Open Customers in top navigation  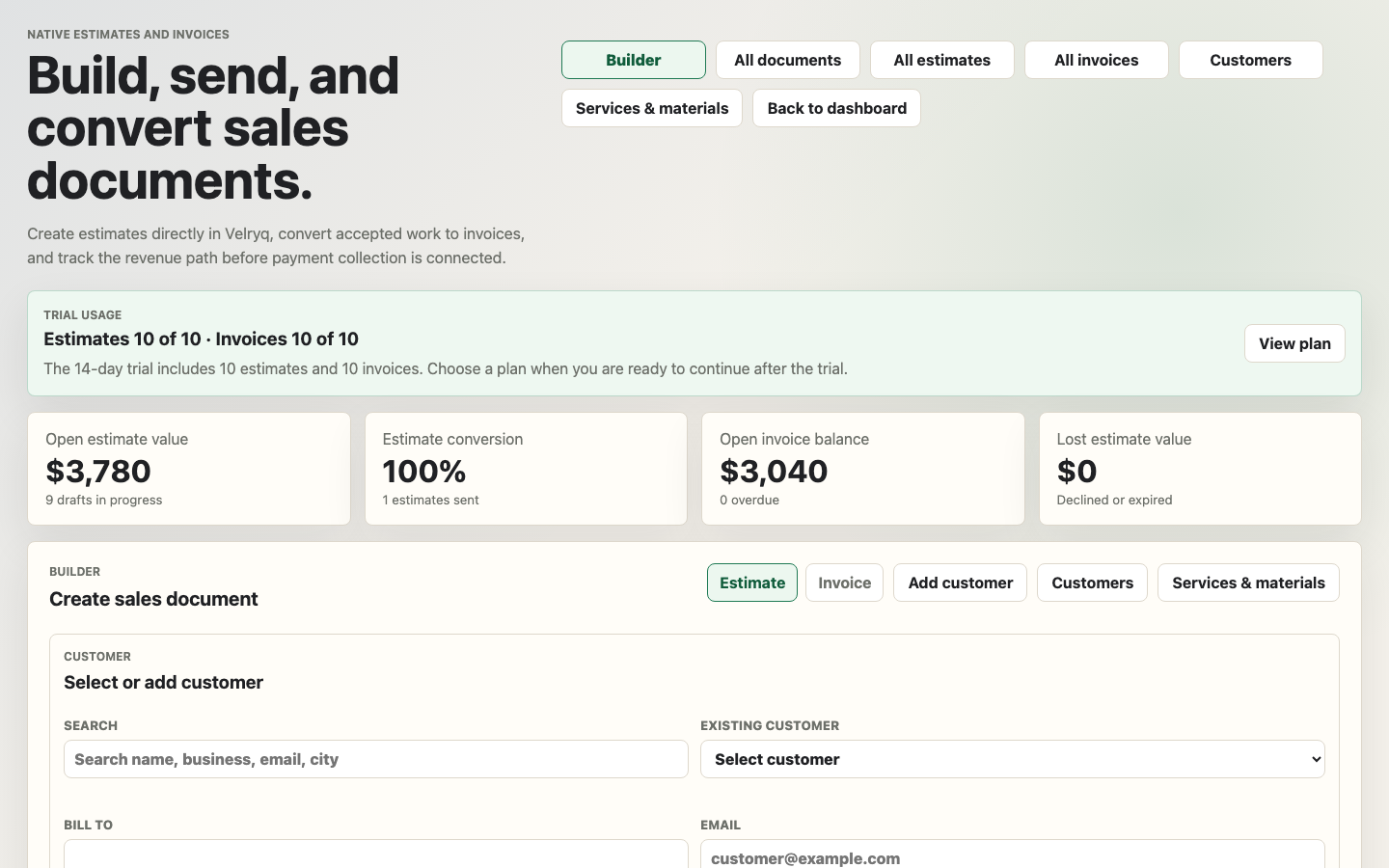tap(1250, 60)
